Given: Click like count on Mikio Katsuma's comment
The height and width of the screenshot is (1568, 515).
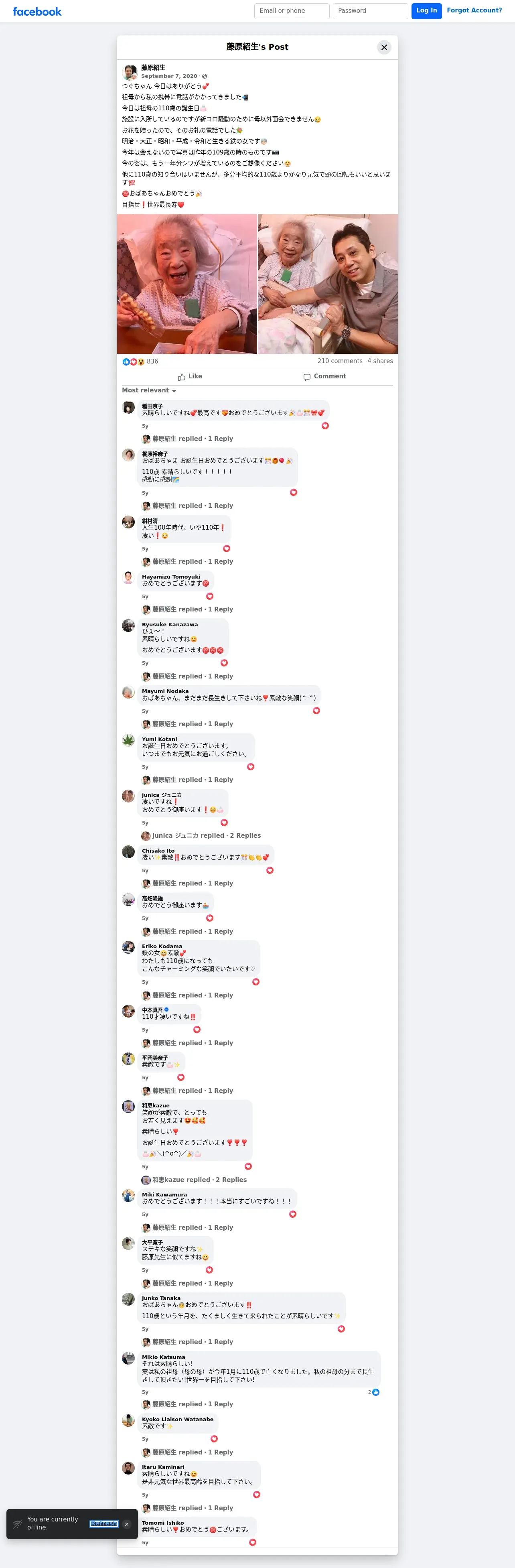Looking at the screenshot, I should tap(374, 1392).
